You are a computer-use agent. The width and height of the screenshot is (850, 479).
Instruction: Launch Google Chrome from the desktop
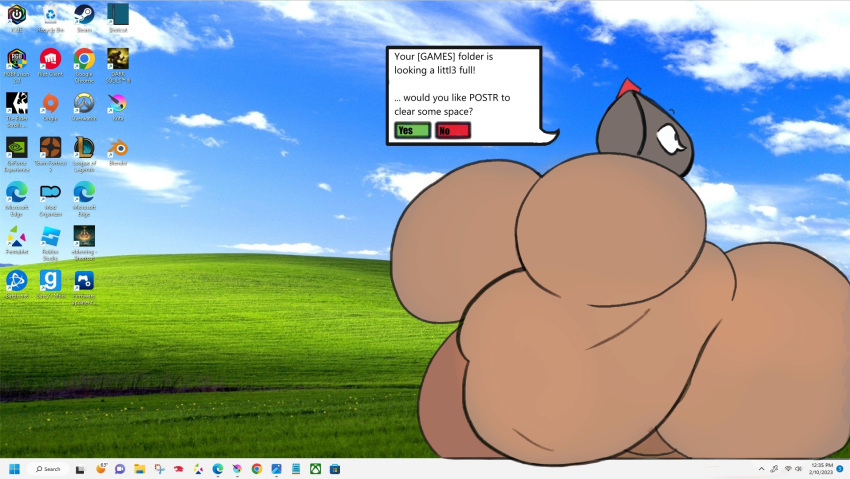(84, 59)
